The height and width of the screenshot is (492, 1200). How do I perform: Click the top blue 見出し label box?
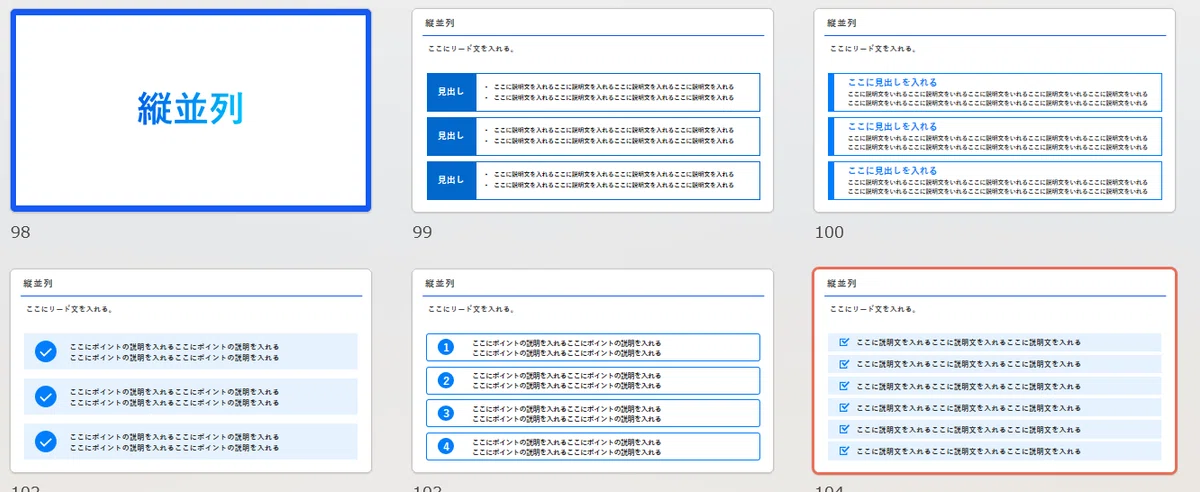point(451,92)
